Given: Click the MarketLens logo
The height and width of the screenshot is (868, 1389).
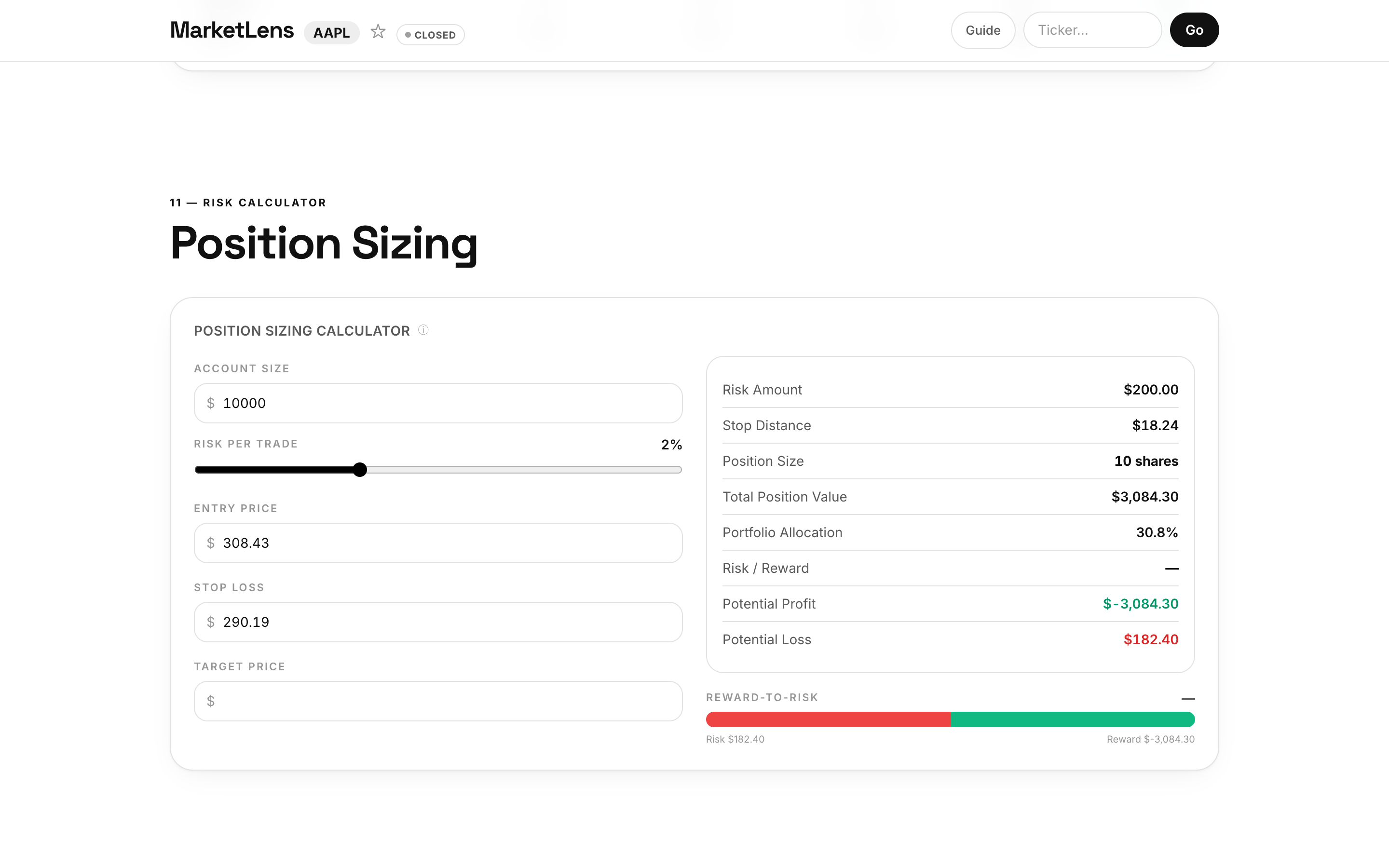Looking at the screenshot, I should pyautogui.click(x=232, y=30).
